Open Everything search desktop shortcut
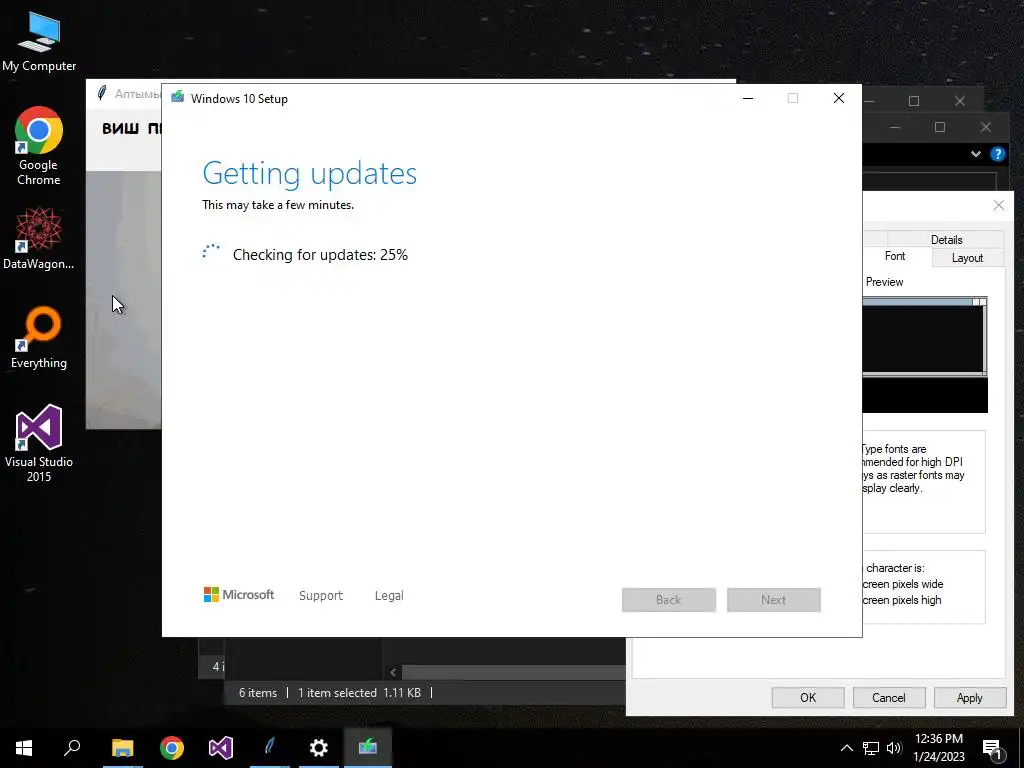 pos(39,338)
